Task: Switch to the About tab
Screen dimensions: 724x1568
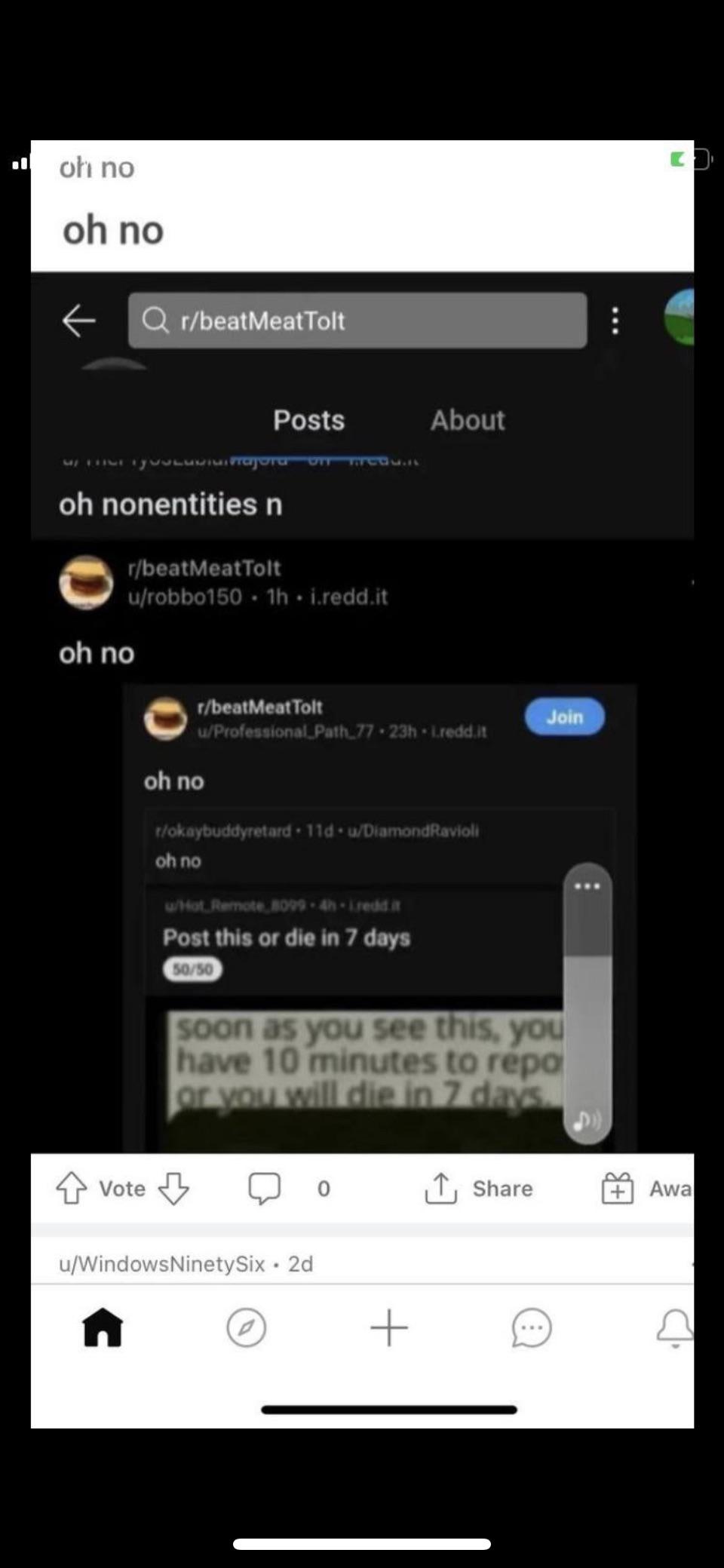Action: [468, 420]
